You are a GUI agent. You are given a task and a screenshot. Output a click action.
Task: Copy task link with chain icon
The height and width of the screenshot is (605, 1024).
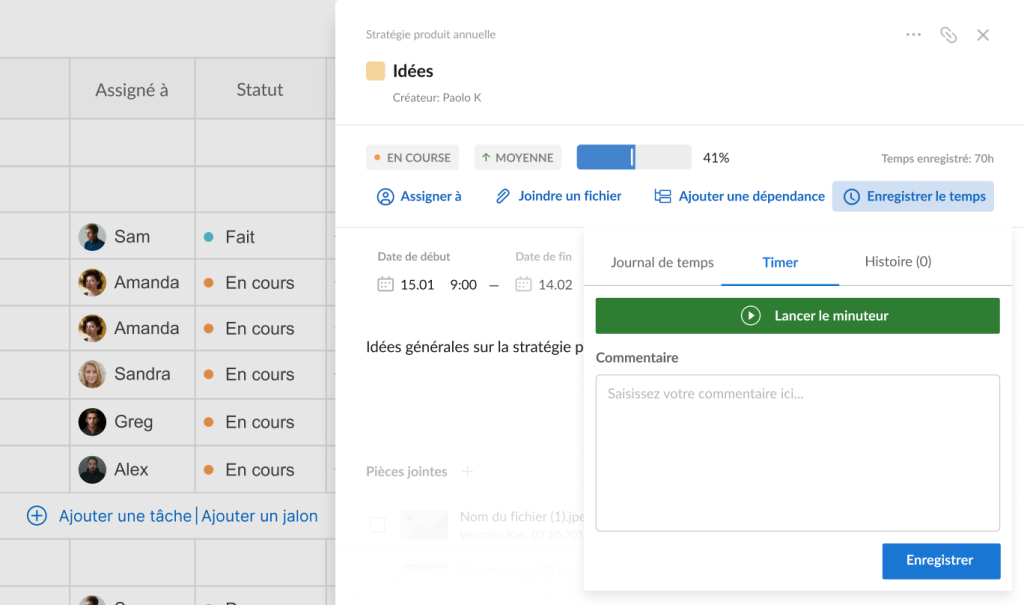point(948,35)
